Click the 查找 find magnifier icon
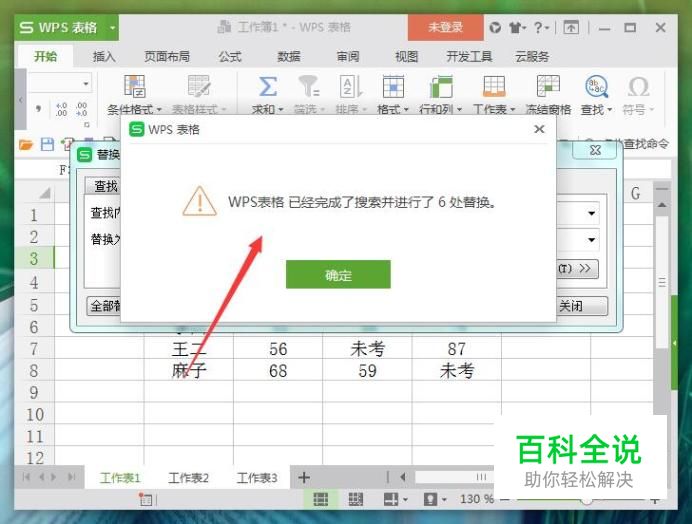The height and width of the screenshot is (524, 692). click(x=596, y=87)
